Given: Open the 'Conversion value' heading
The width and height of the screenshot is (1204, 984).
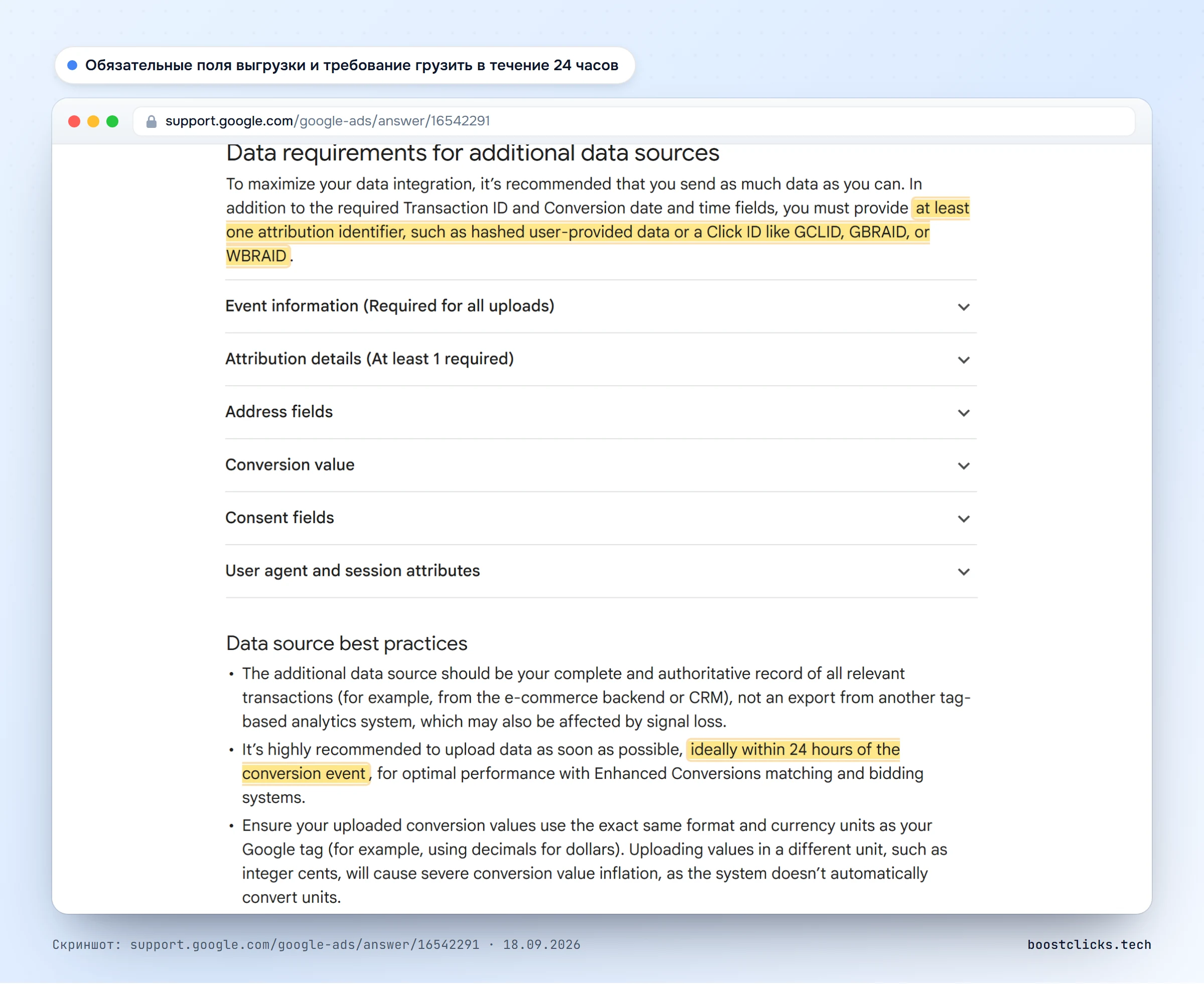Looking at the screenshot, I should click(x=289, y=465).
